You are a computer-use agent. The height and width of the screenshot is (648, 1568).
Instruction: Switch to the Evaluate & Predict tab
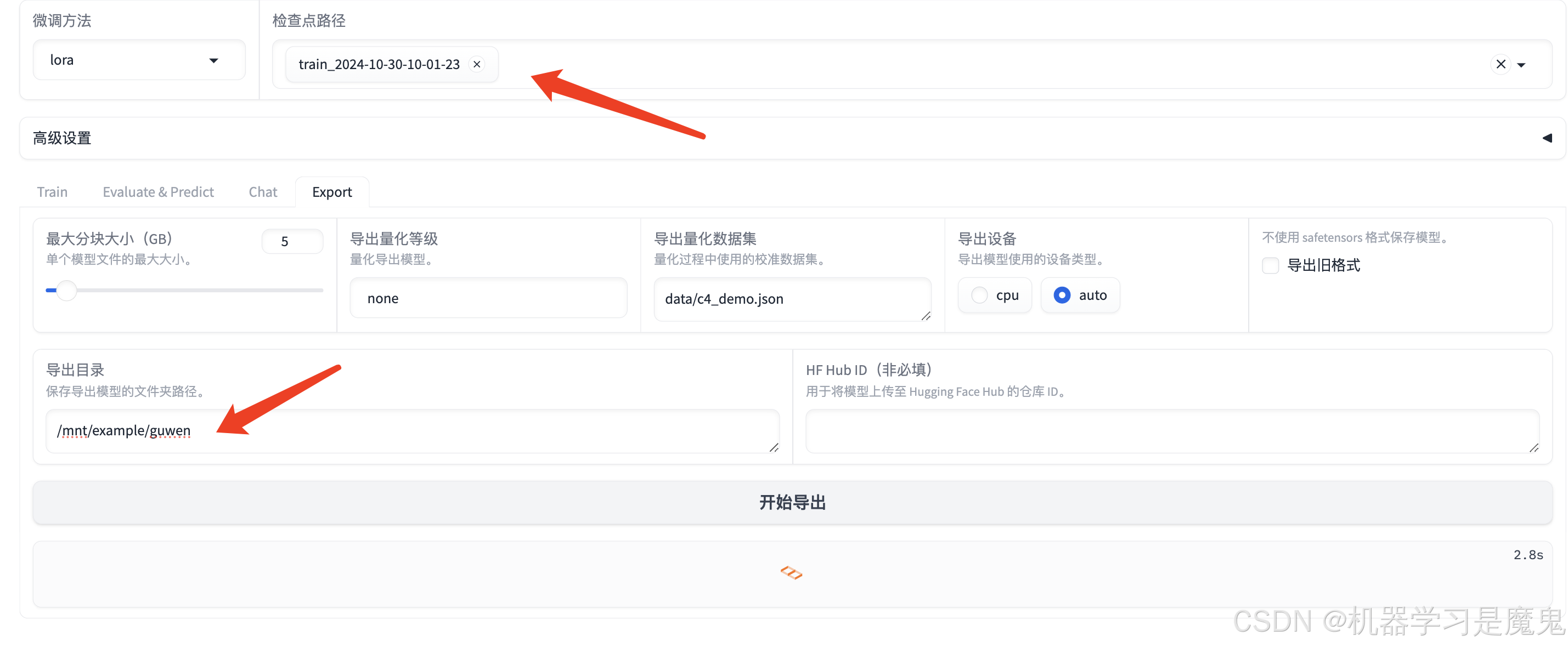click(x=158, y=192)
